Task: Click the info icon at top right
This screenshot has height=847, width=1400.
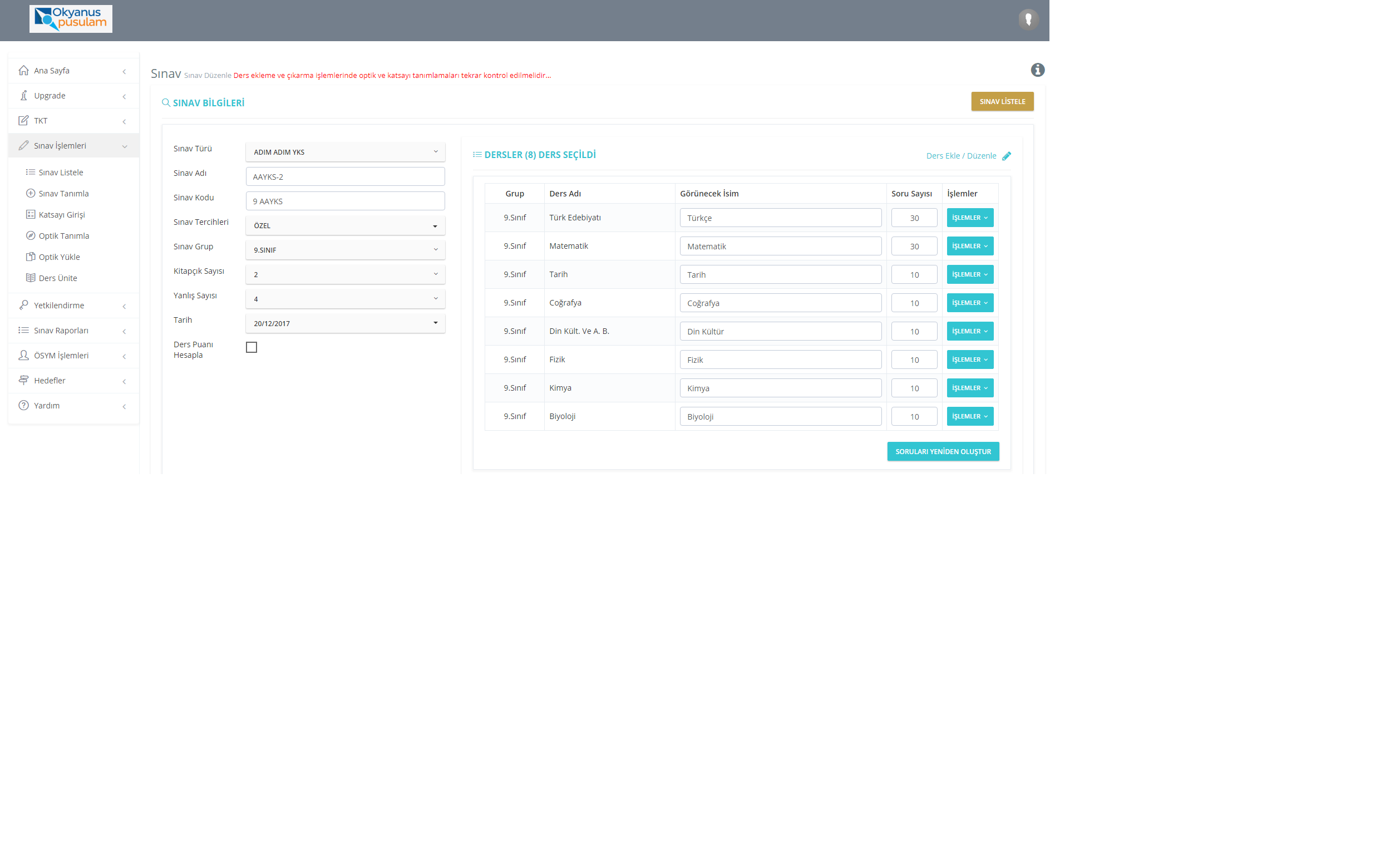Action: click(1038, 70)
